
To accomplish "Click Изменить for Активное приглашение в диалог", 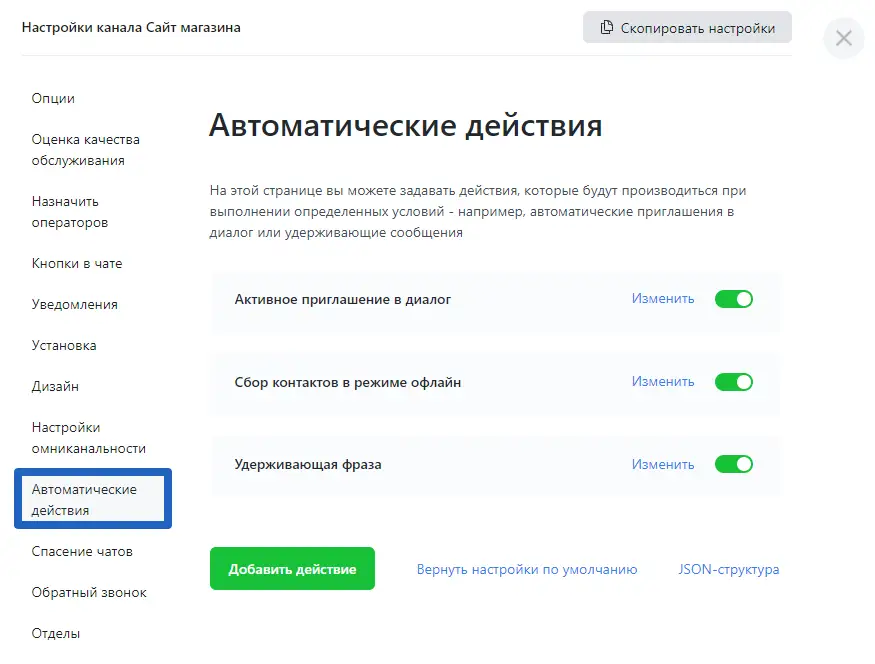I will coord(662,299).
